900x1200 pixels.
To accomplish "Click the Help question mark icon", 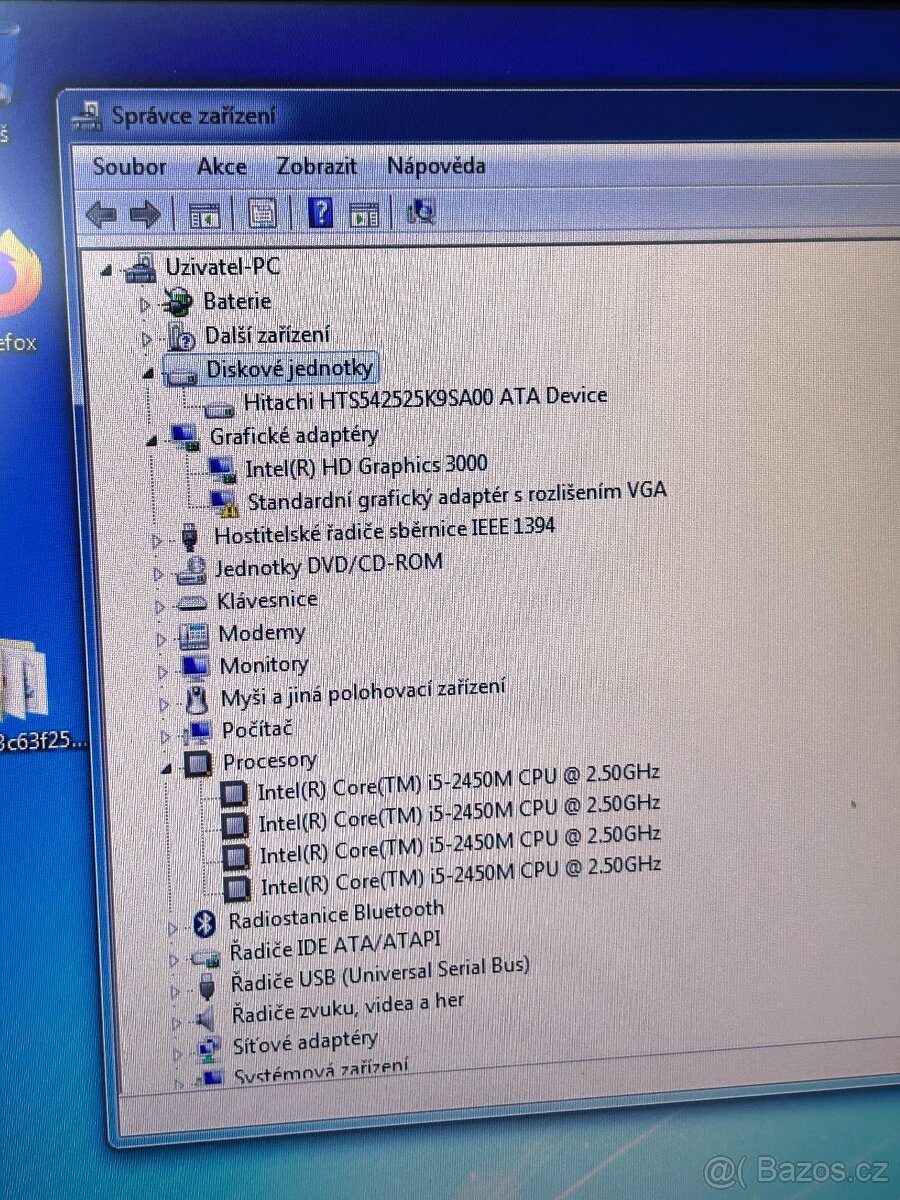I will [x=320, y=212].
